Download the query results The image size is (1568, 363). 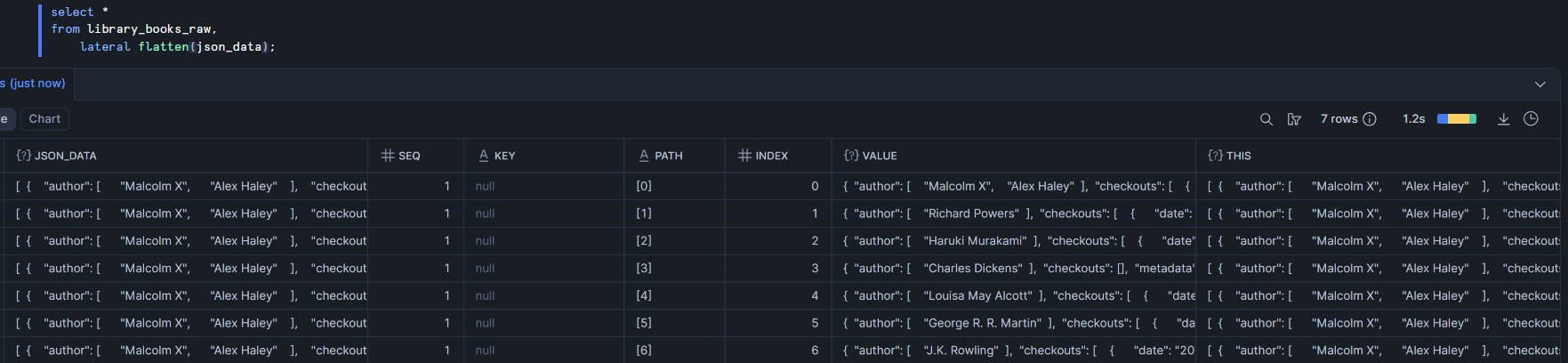pyautogui.click(x=1503, y=119)
